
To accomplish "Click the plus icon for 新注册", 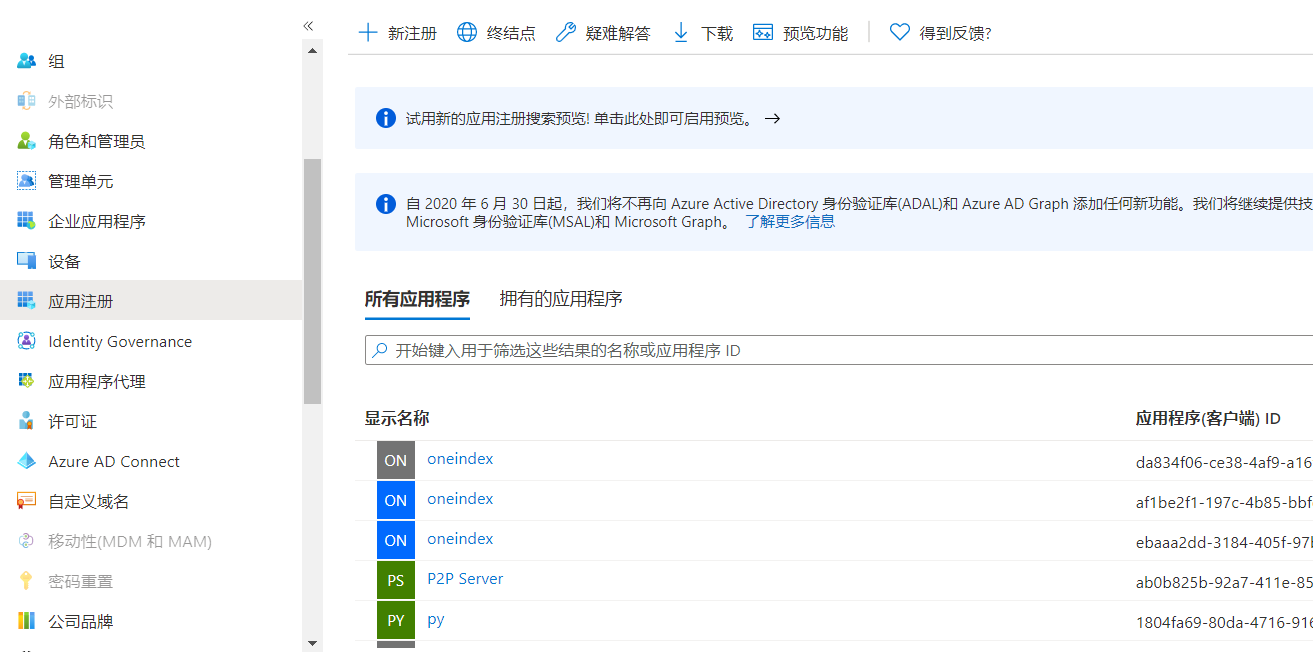I will click(x=368, y=33).
